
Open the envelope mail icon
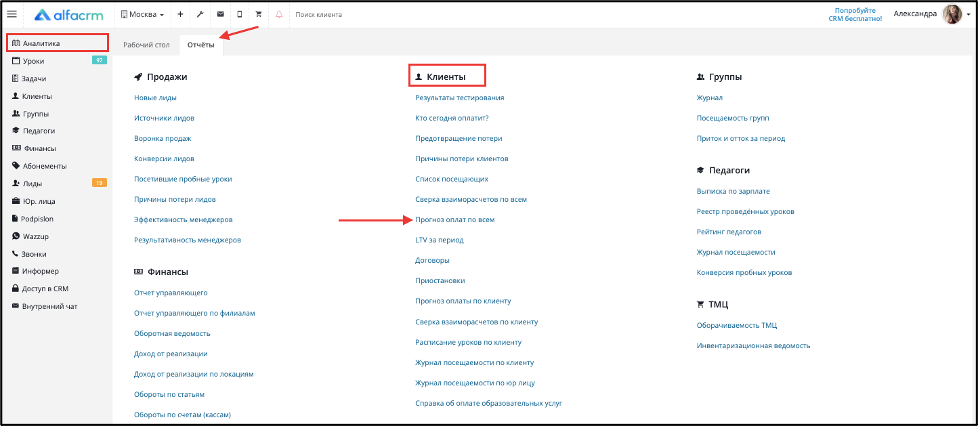click(220, 14)
